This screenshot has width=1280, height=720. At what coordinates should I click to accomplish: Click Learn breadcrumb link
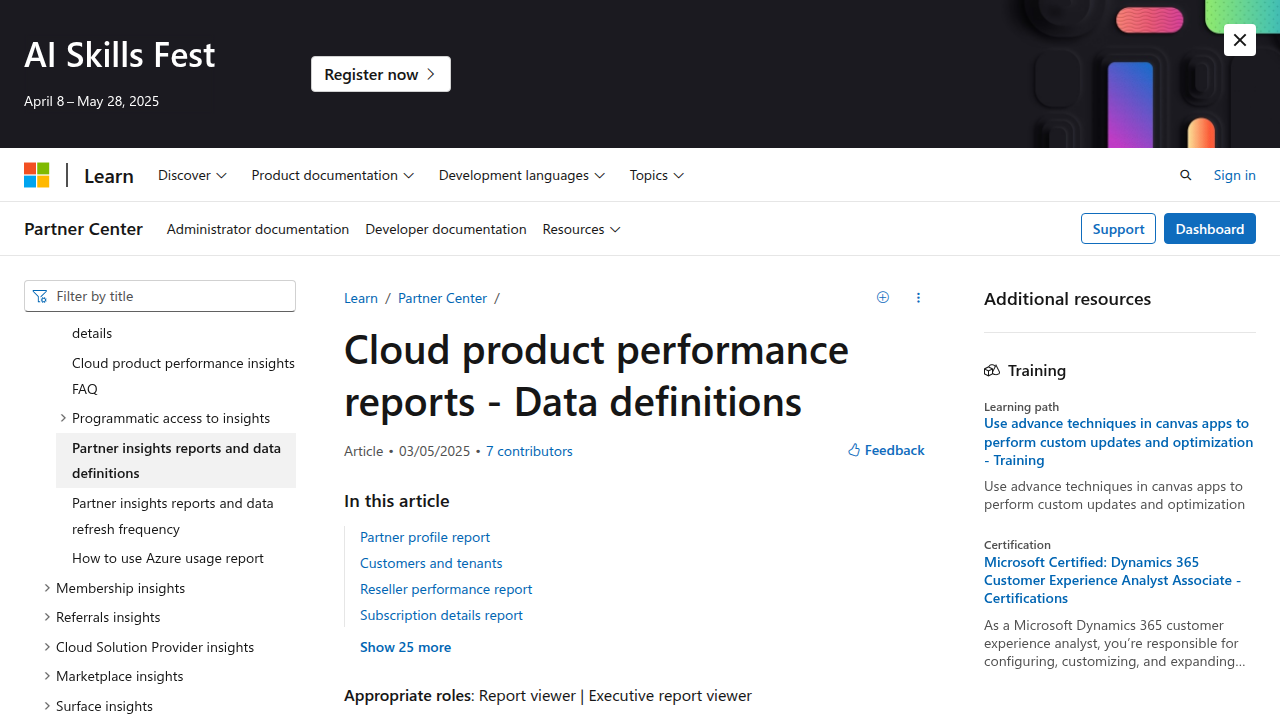click(x=361, y=298)
